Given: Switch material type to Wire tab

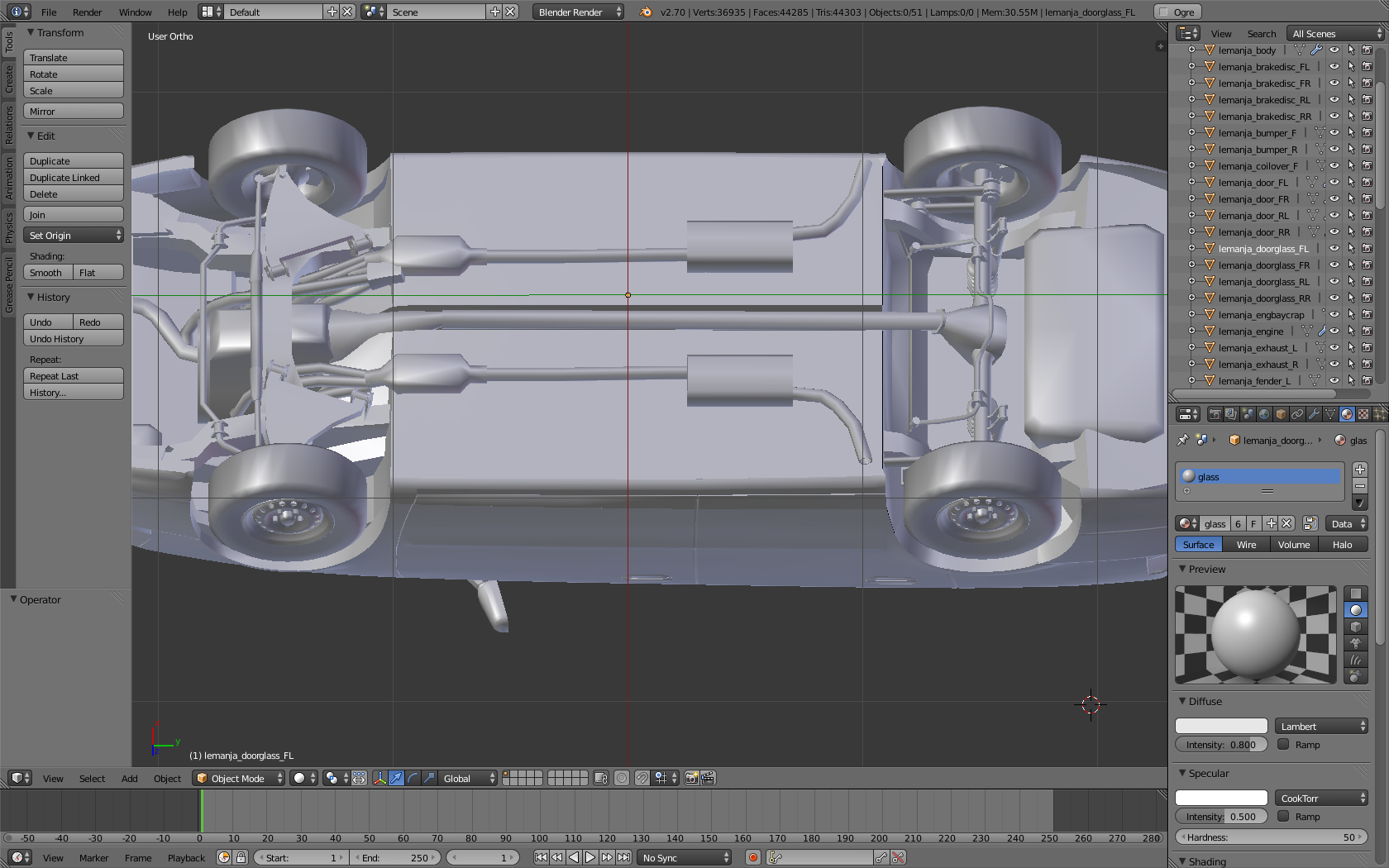Looking at the screenshot, I should pyautogui.click(x=1246, y=545).
